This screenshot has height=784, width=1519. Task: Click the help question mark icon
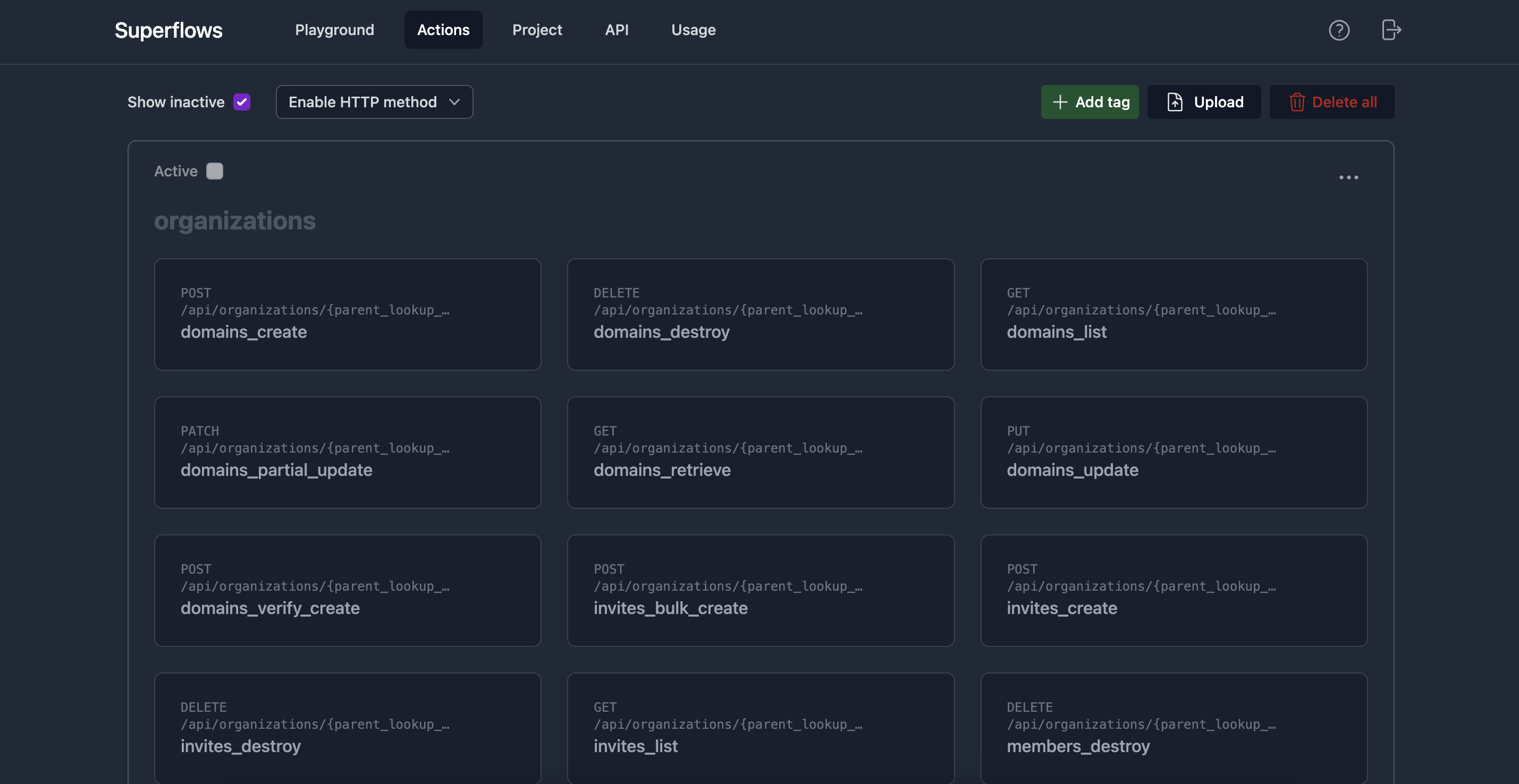1339,29
